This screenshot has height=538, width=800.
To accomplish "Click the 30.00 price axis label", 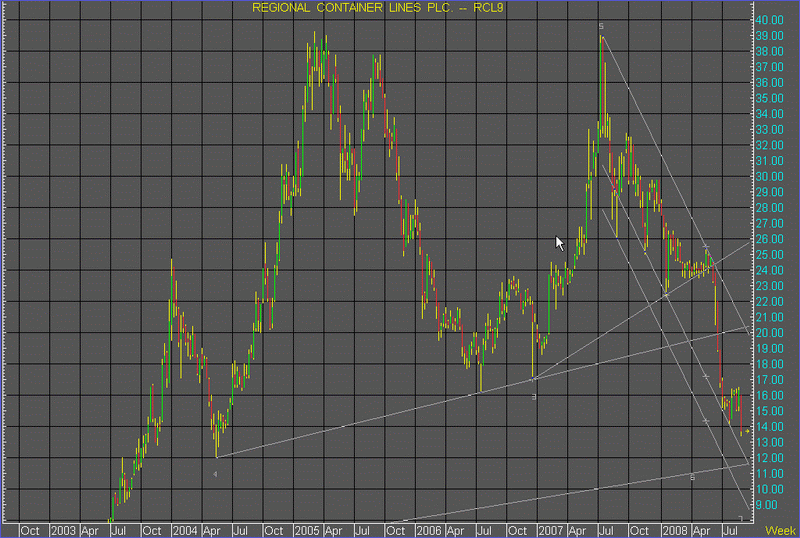I will coord(769,176).
